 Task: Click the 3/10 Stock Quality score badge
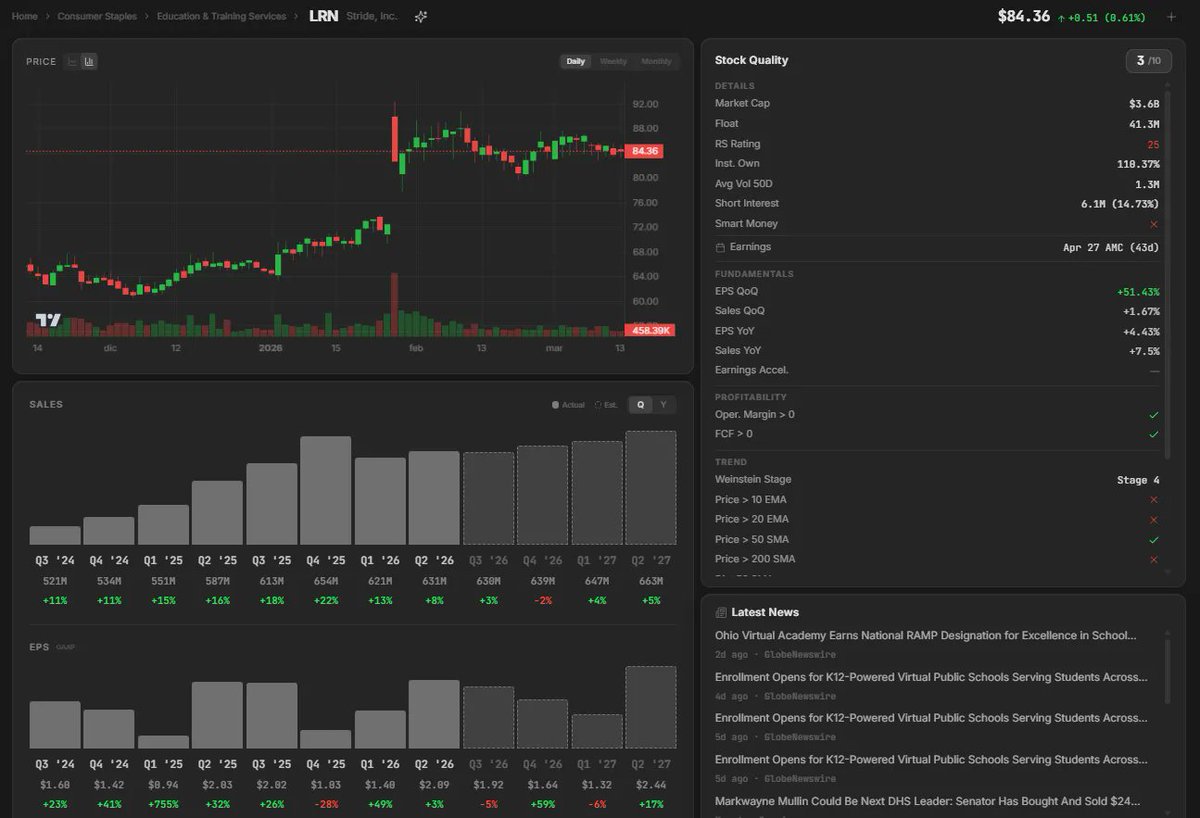coord(1148,60)
